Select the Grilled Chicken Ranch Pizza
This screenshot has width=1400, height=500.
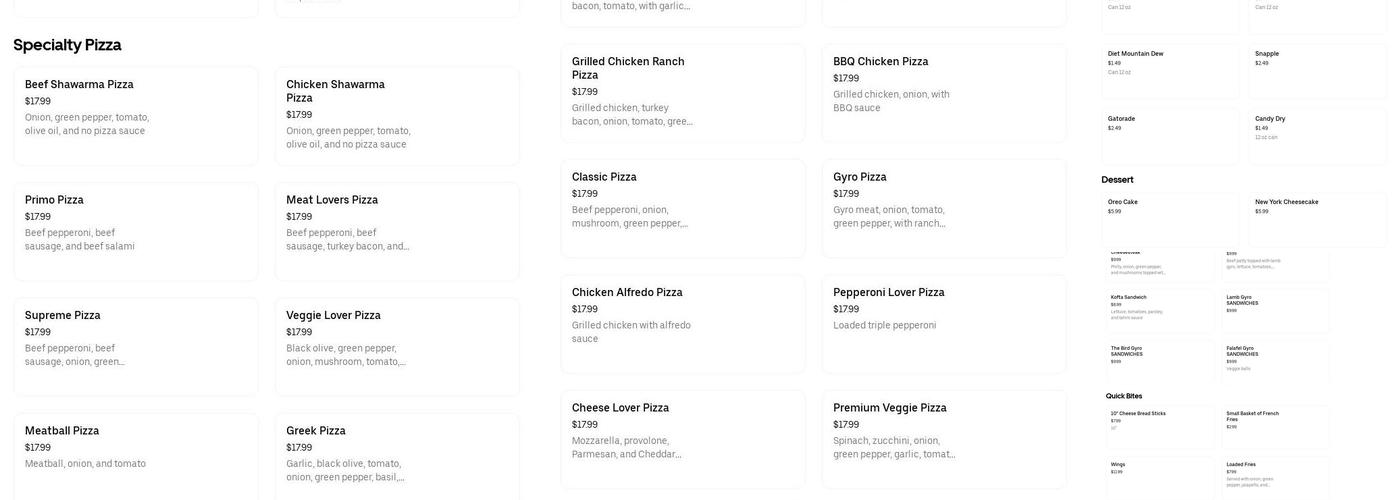pyautogui.click(x=683, y=92)
